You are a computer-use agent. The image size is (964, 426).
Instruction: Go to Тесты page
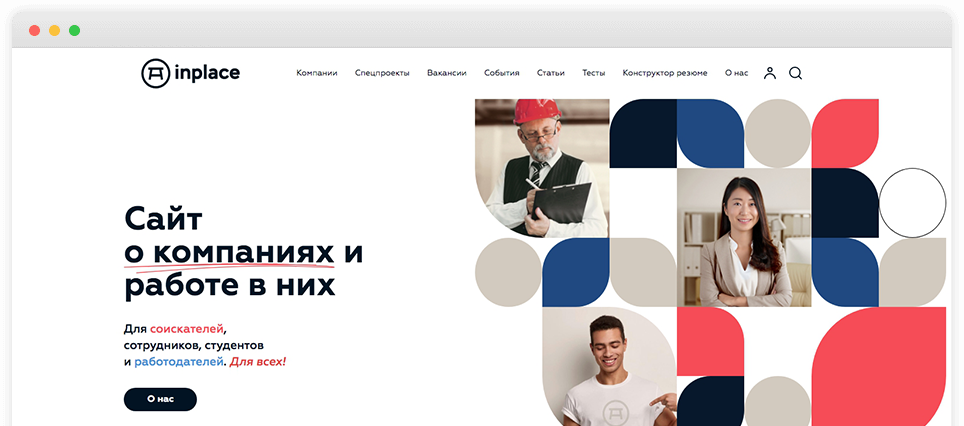click(x=593, y=73)
